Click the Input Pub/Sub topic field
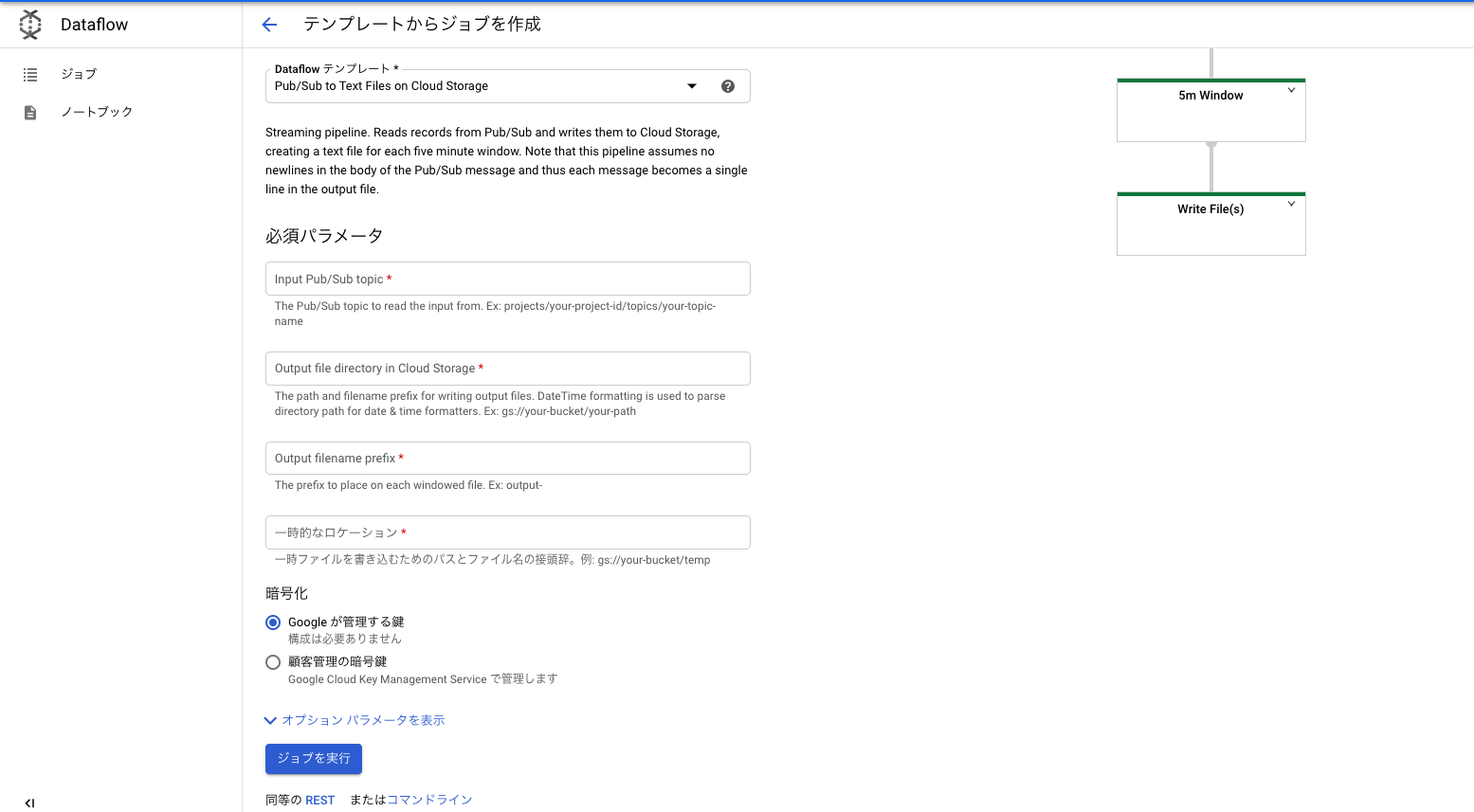 [508, 279]
